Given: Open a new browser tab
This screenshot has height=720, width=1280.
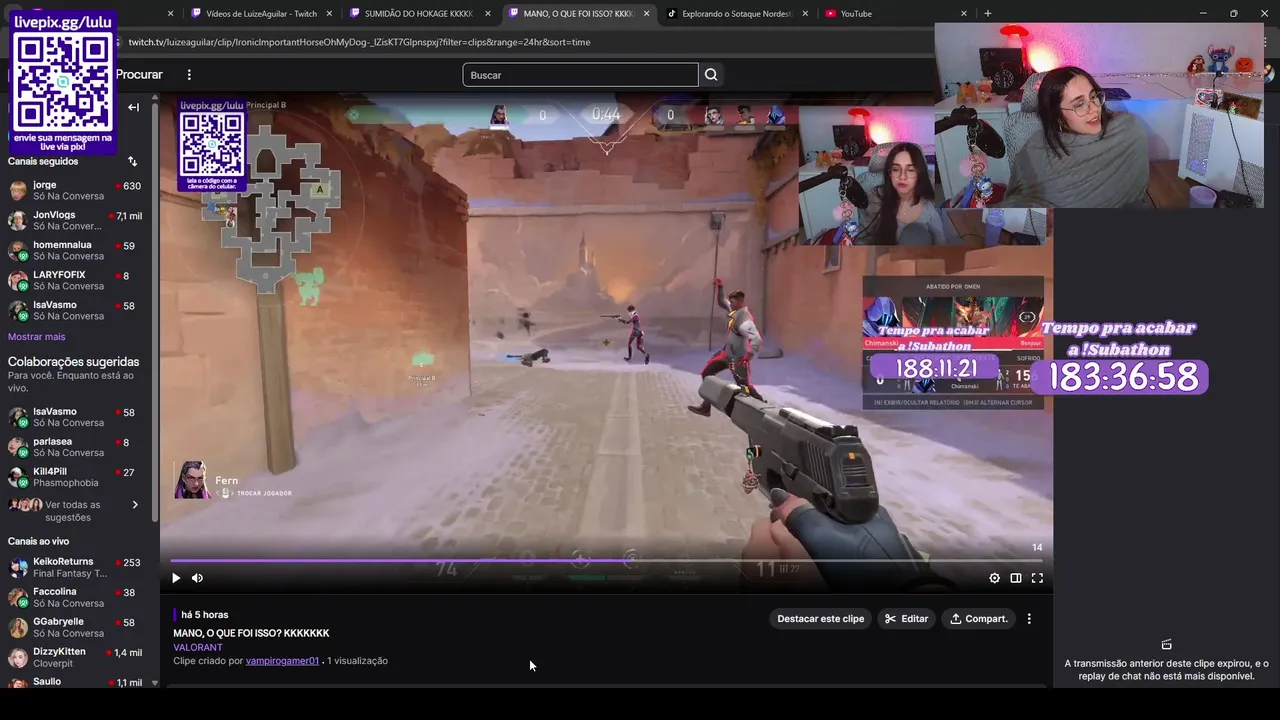Looking at the screenshot, I should coord(988,14).
